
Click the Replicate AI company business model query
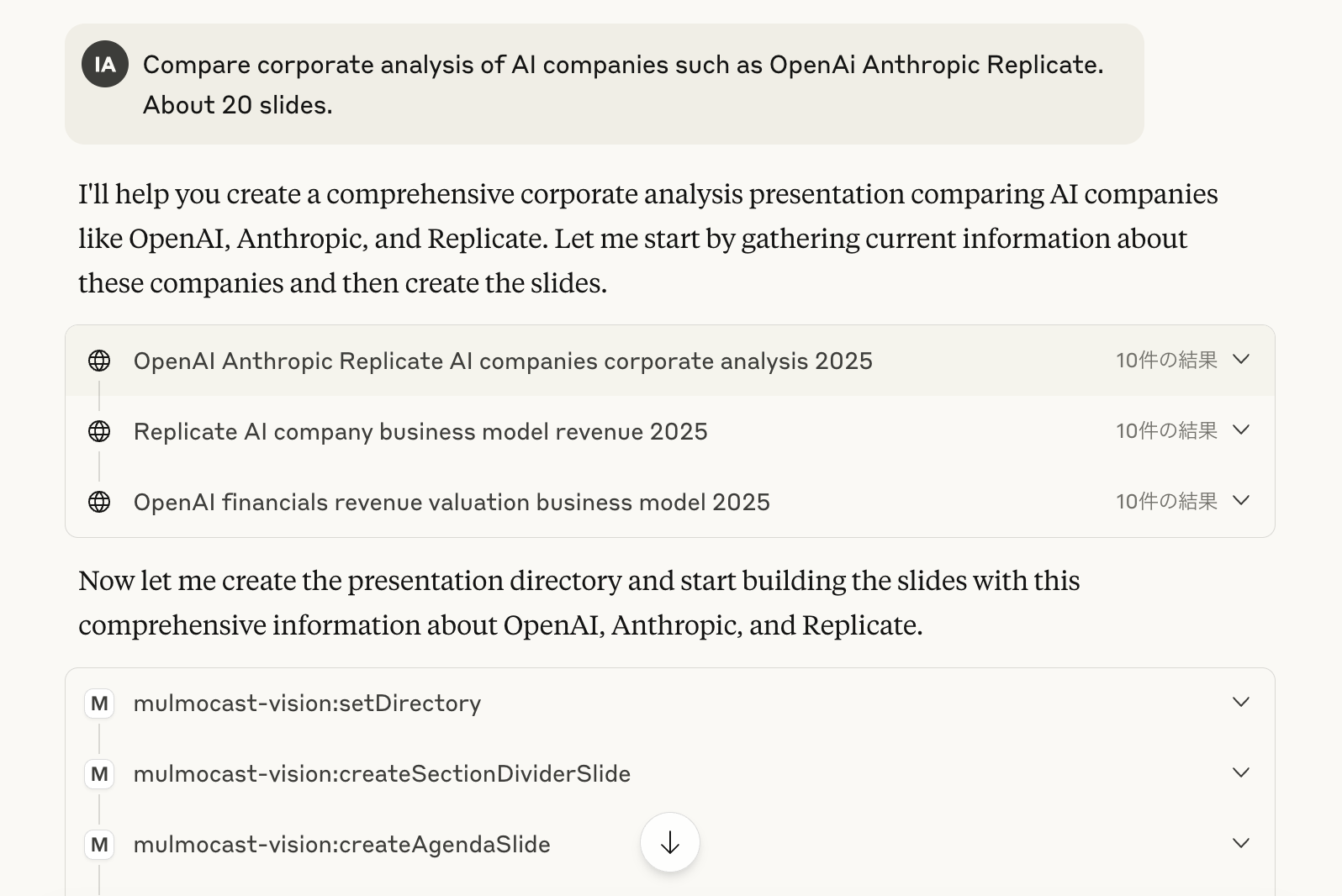pos(420,432)
